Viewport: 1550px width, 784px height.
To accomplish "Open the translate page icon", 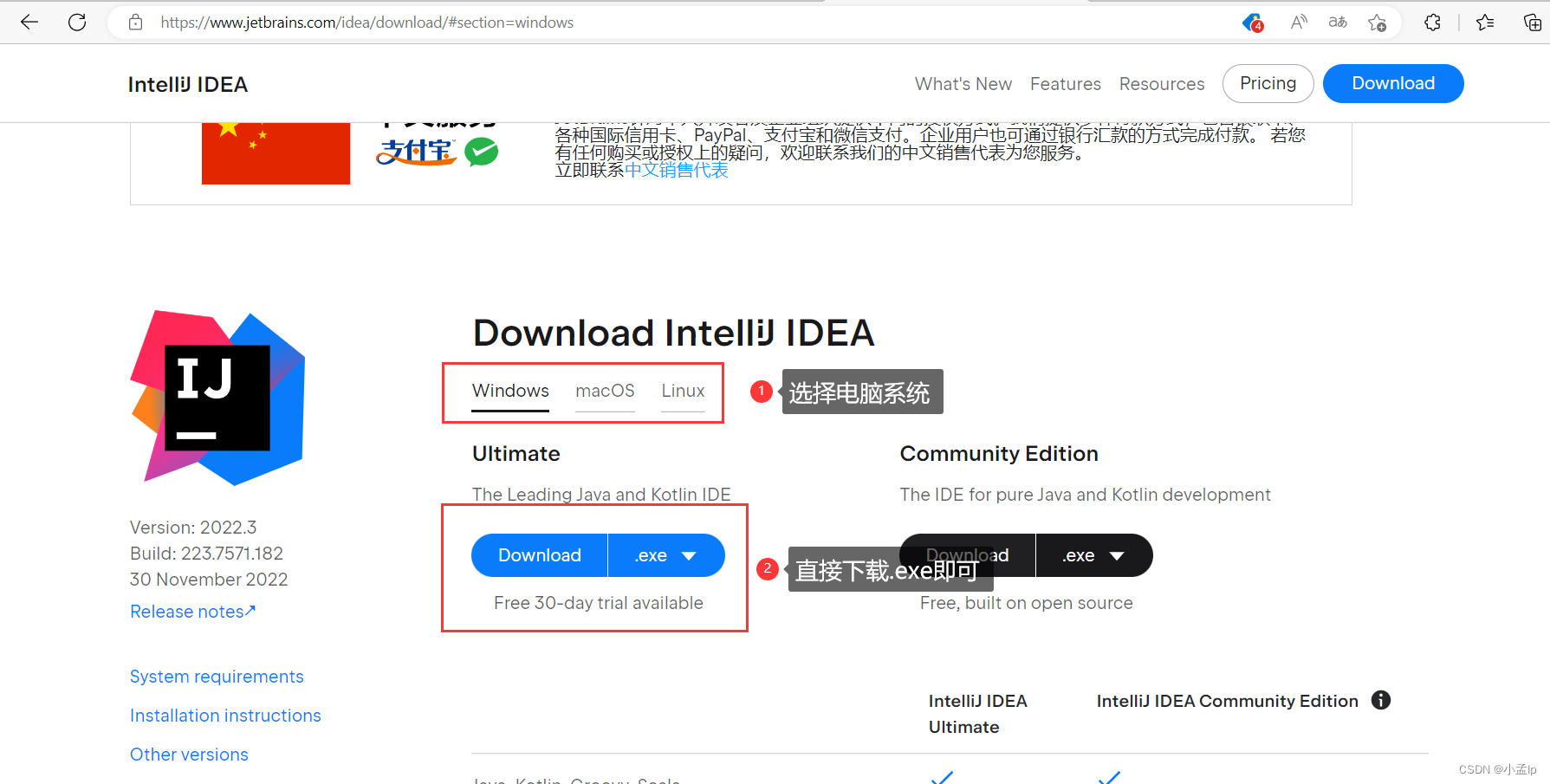I will pos(1338,22).
